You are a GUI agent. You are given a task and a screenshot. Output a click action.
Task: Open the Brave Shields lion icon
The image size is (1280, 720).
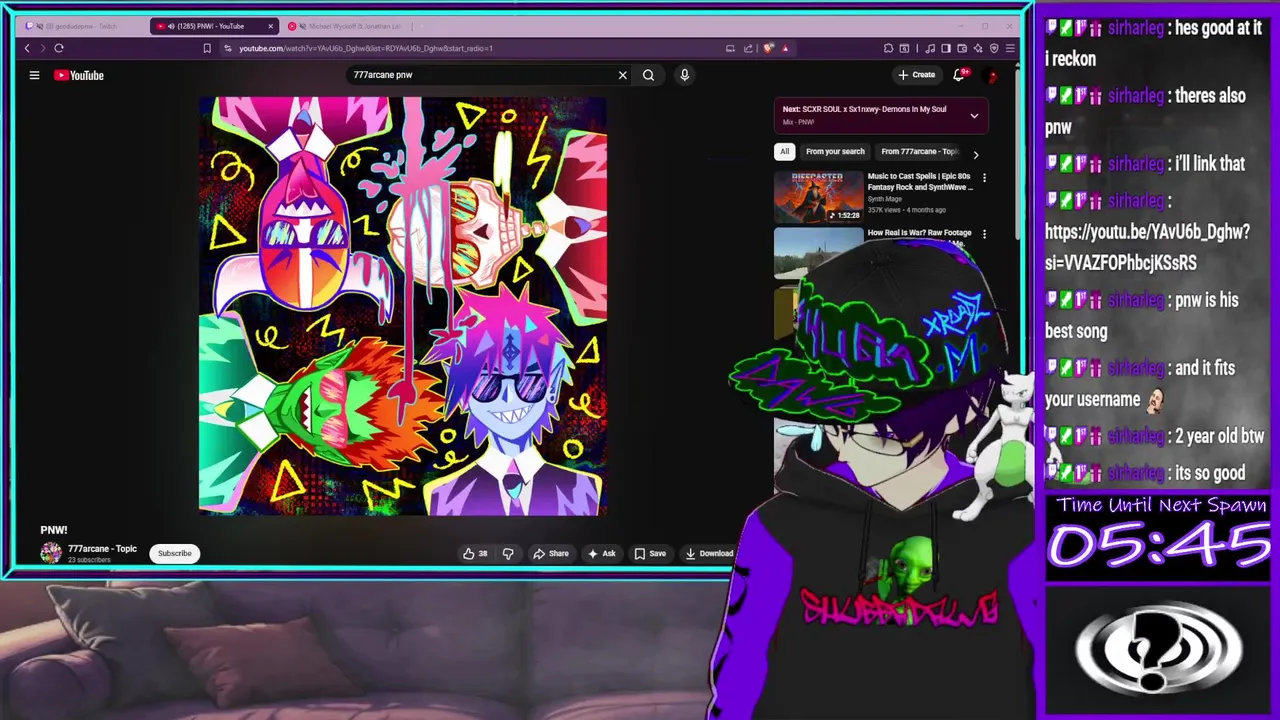pyautogui.click(x=768, y=48)
